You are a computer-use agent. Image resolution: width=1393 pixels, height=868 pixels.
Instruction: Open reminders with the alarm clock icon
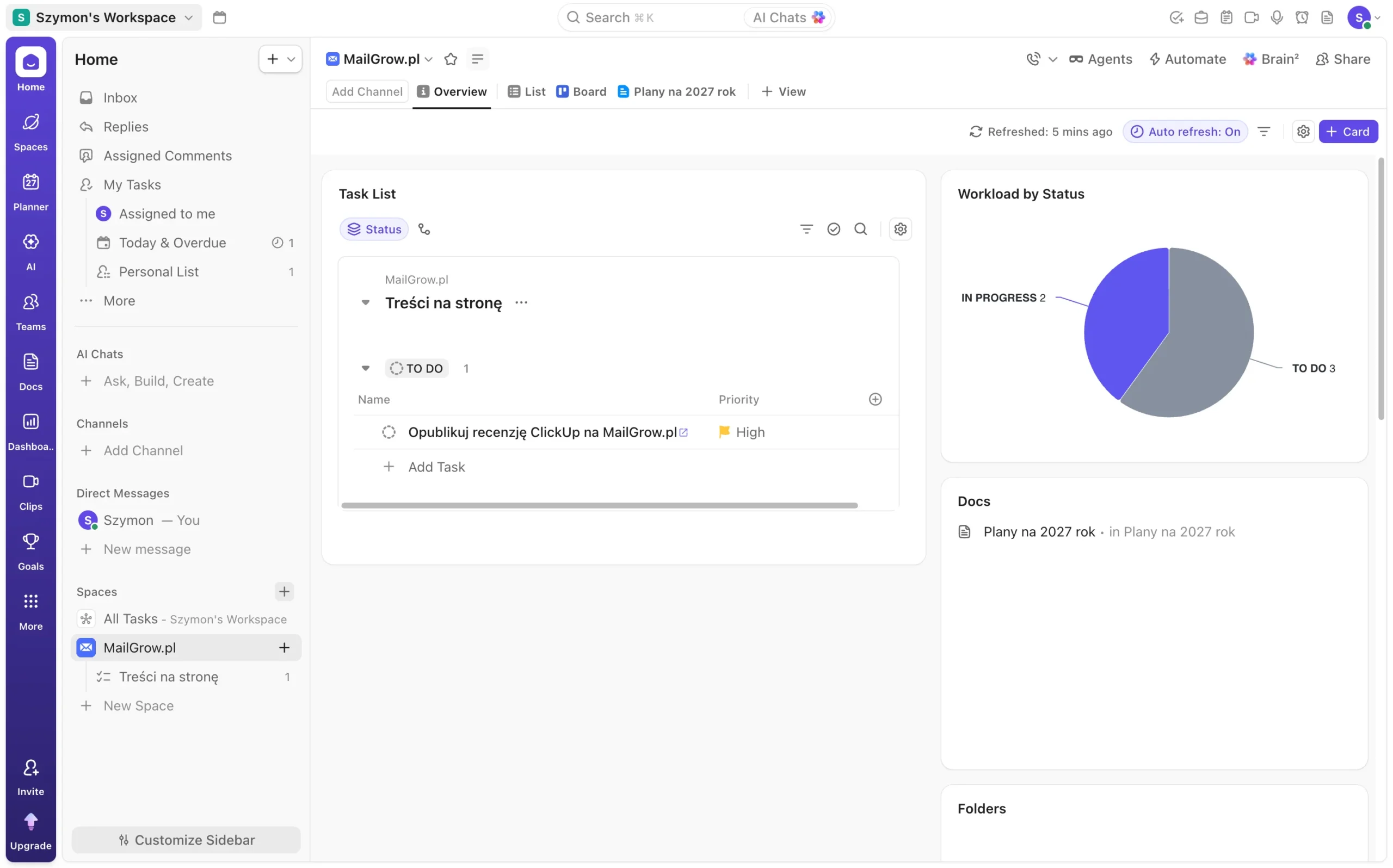pyautogui.click(x=1302, y=17)
